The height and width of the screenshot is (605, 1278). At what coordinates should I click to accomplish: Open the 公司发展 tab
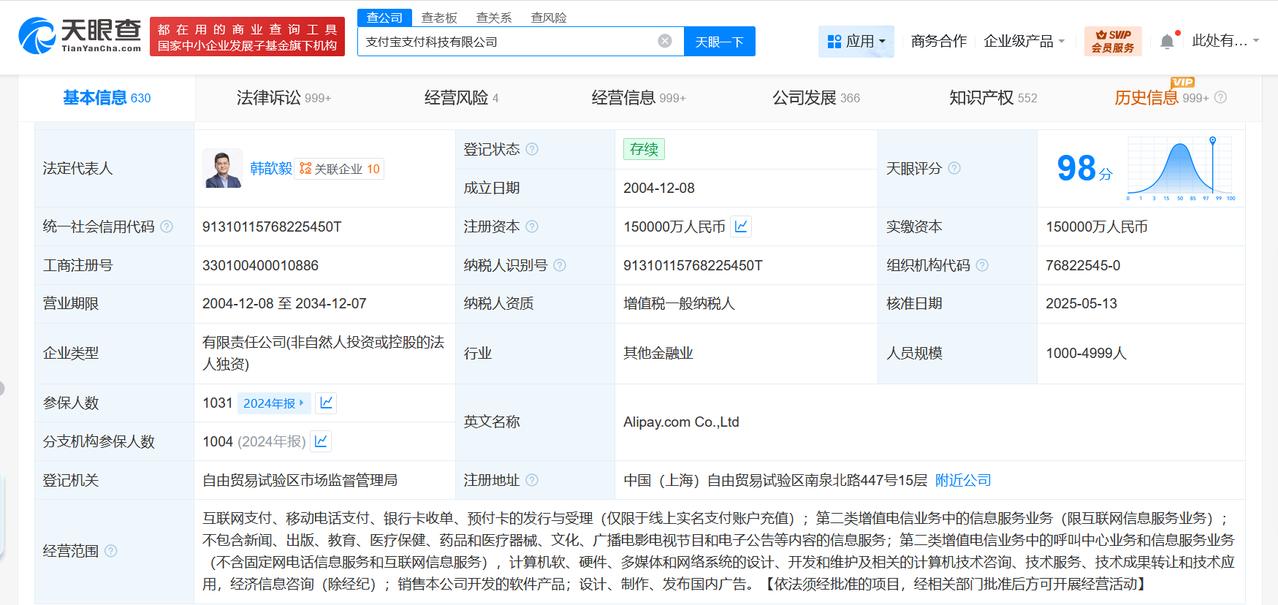[x=816, y=98]
